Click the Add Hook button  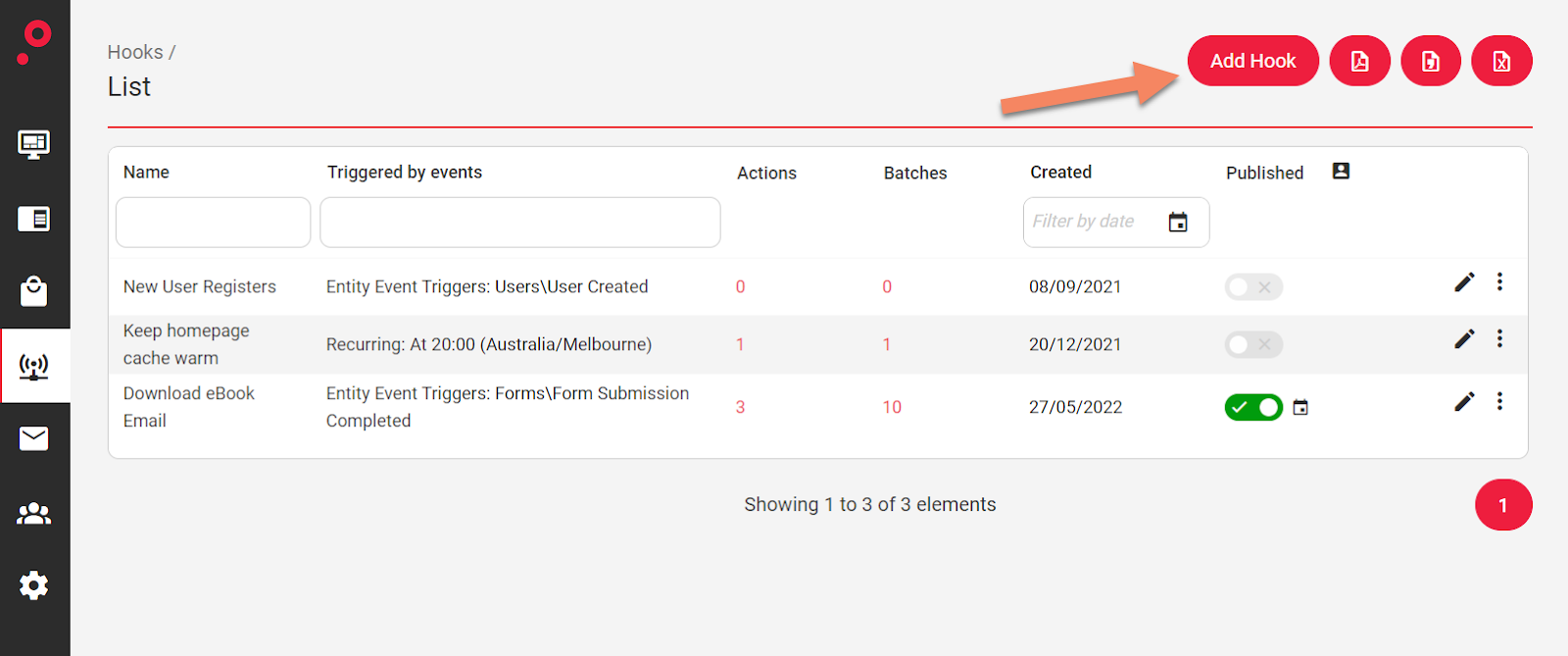(1252, 61)
